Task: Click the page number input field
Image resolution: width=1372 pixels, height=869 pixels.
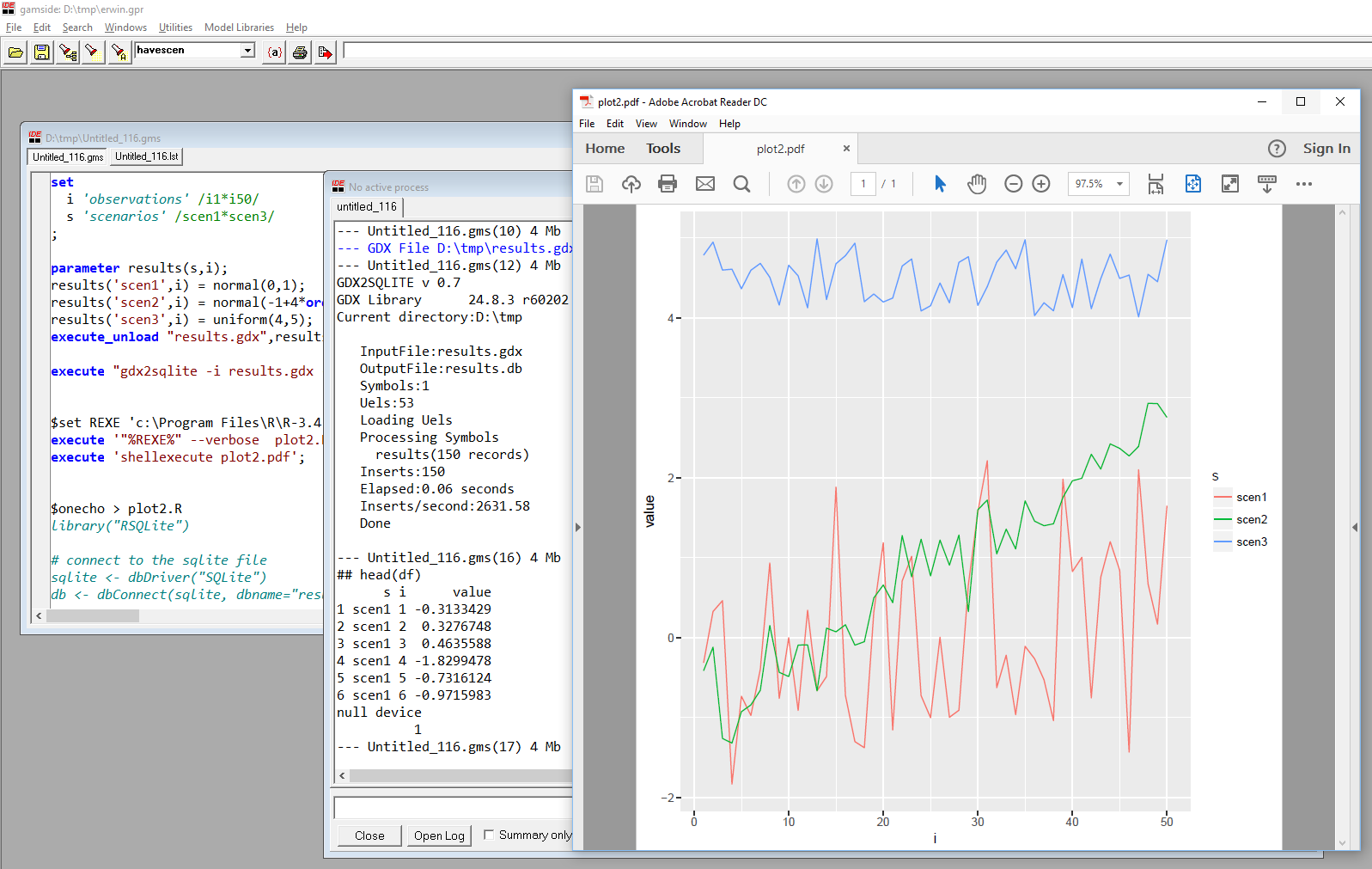Action: 863,184
